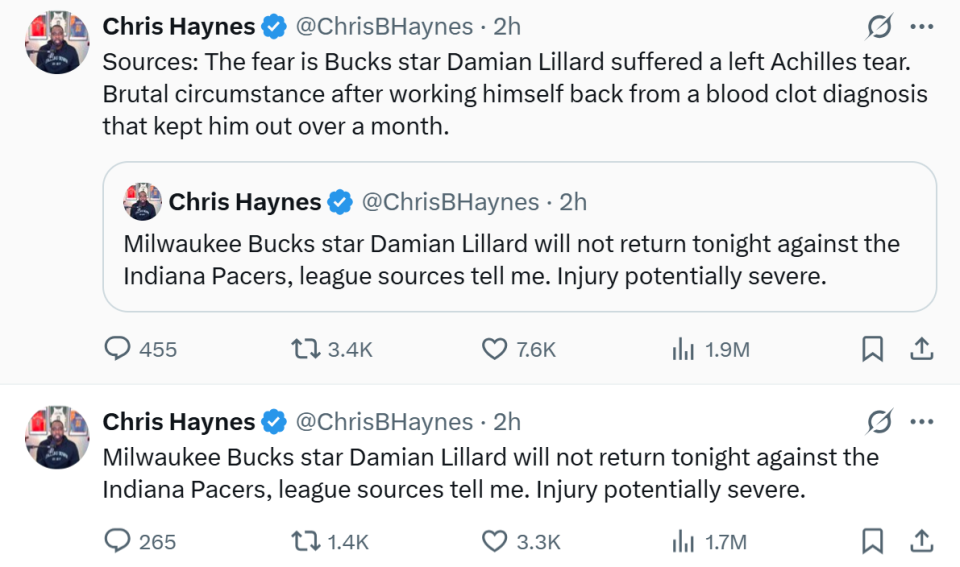960x567 pixels.
Task: Open more options menu on first tweet
Action: tap(921, 27)
